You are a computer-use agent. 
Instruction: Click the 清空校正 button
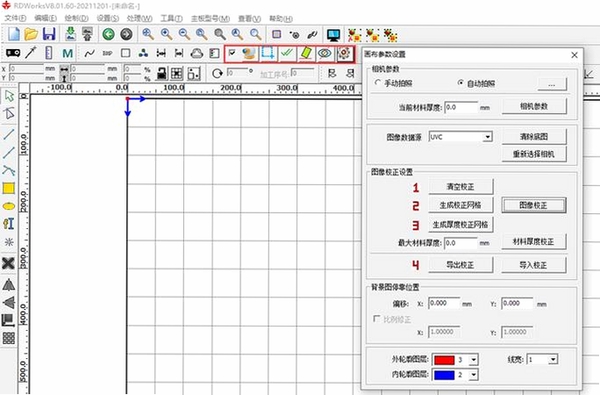(461, 187)
